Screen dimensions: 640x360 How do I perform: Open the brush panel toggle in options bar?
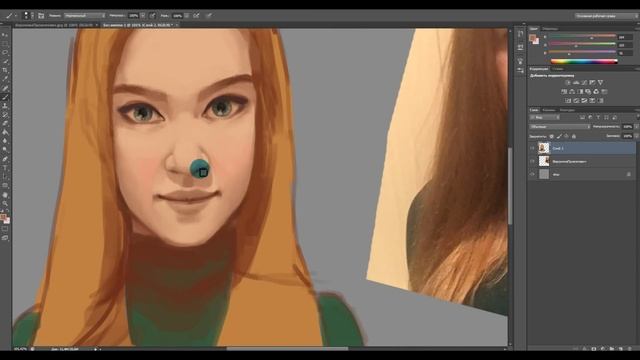tap(41, 16)
